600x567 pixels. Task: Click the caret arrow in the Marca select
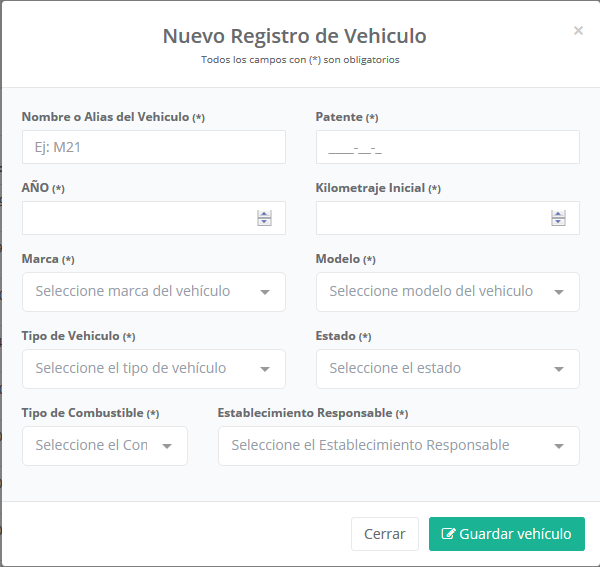[265, 293]
